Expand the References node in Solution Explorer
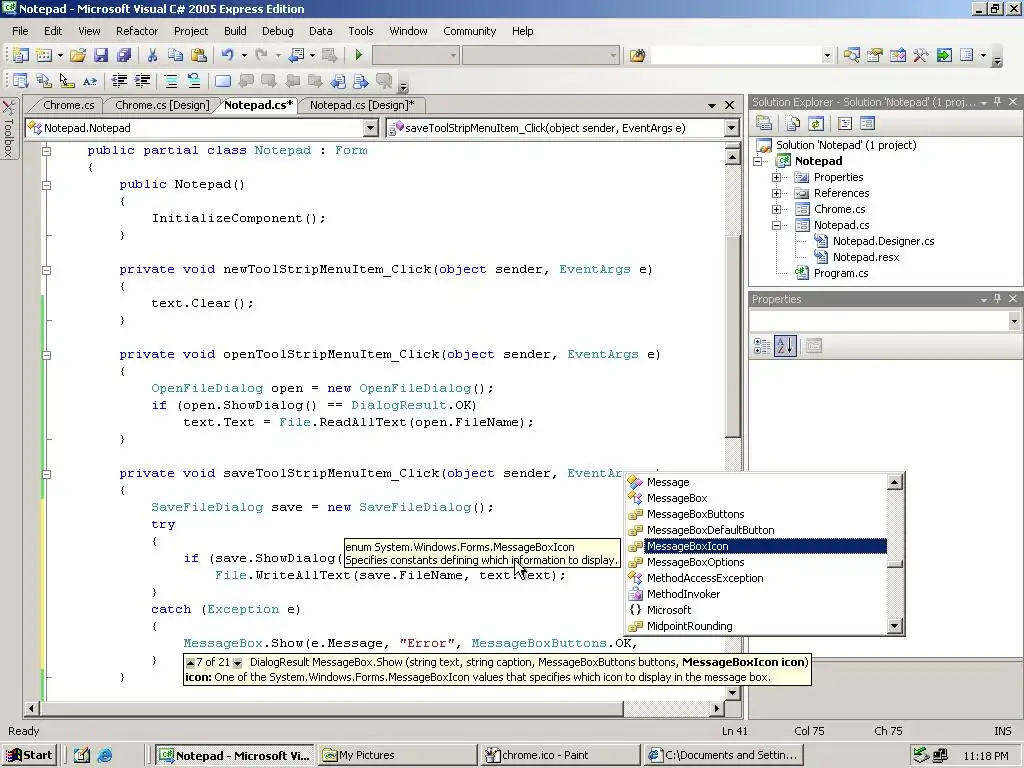Screen dimensions: 1024x768 (776, 193)
